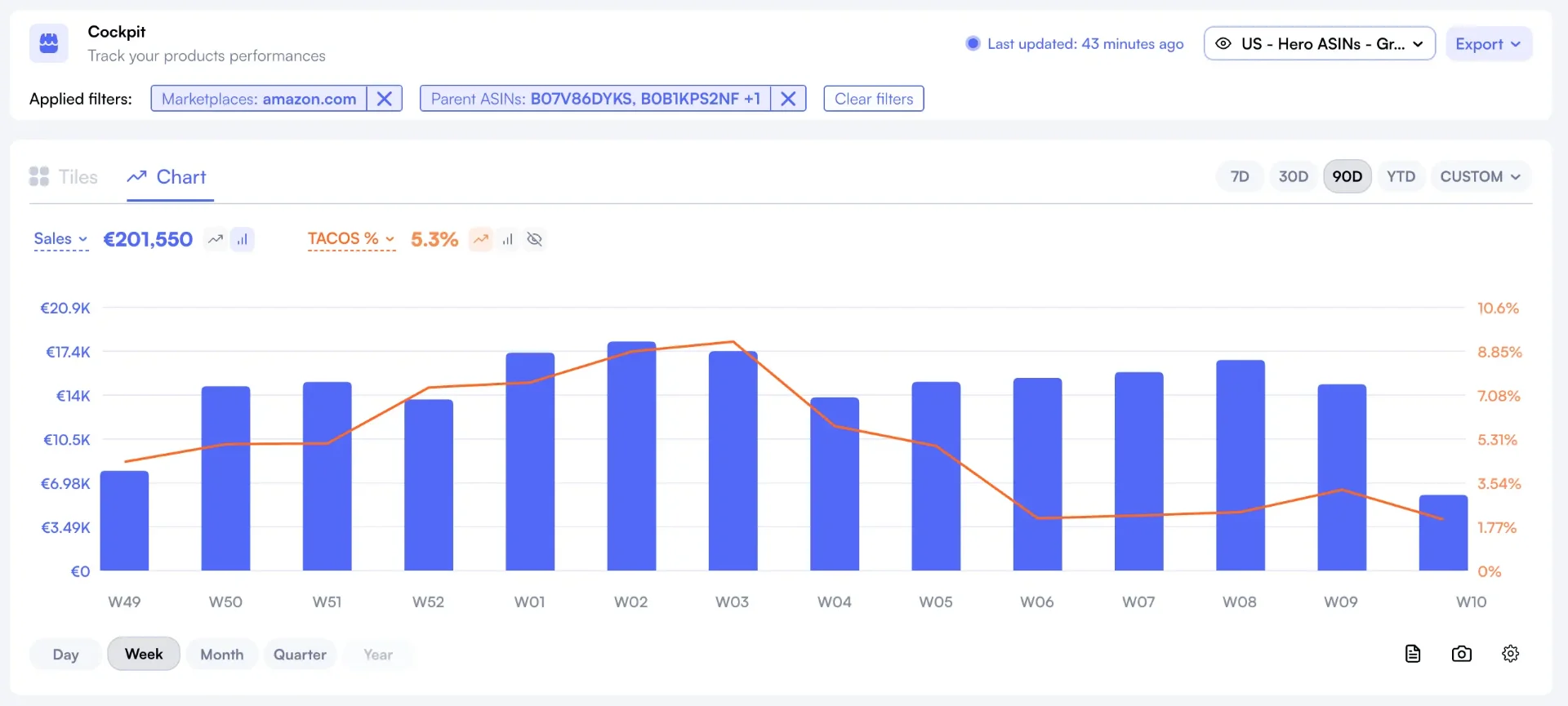Open the US - Hero ASINs view dropdown
Image resolution: width=1568 pixels, height=706 pixels.
click(x=1319, y=44)
